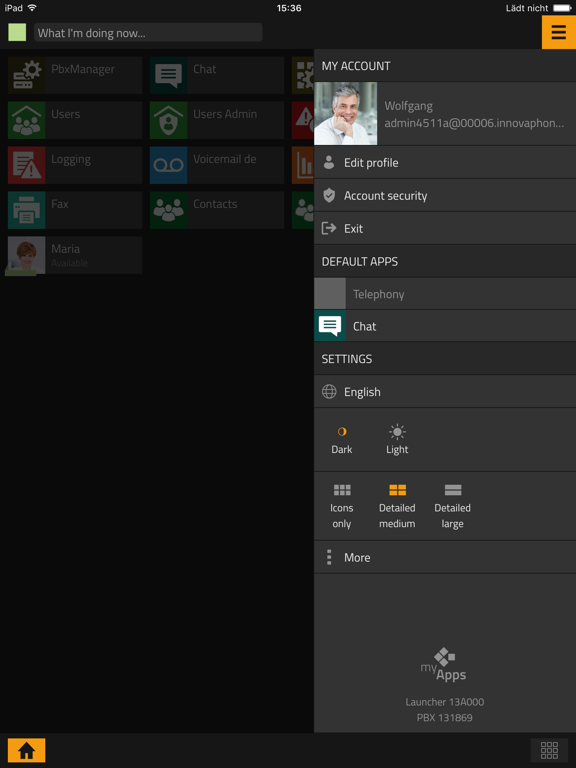576x768 pixels.
Task: Open the English language selector
Action: point(445,392)
